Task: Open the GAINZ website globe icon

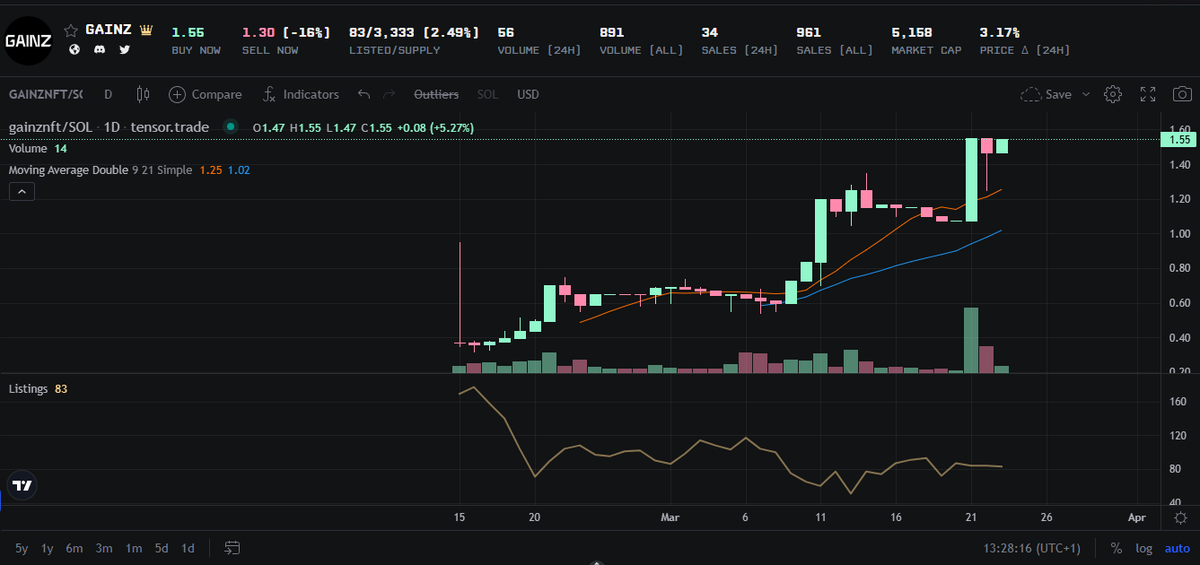Action: [74, 49]
